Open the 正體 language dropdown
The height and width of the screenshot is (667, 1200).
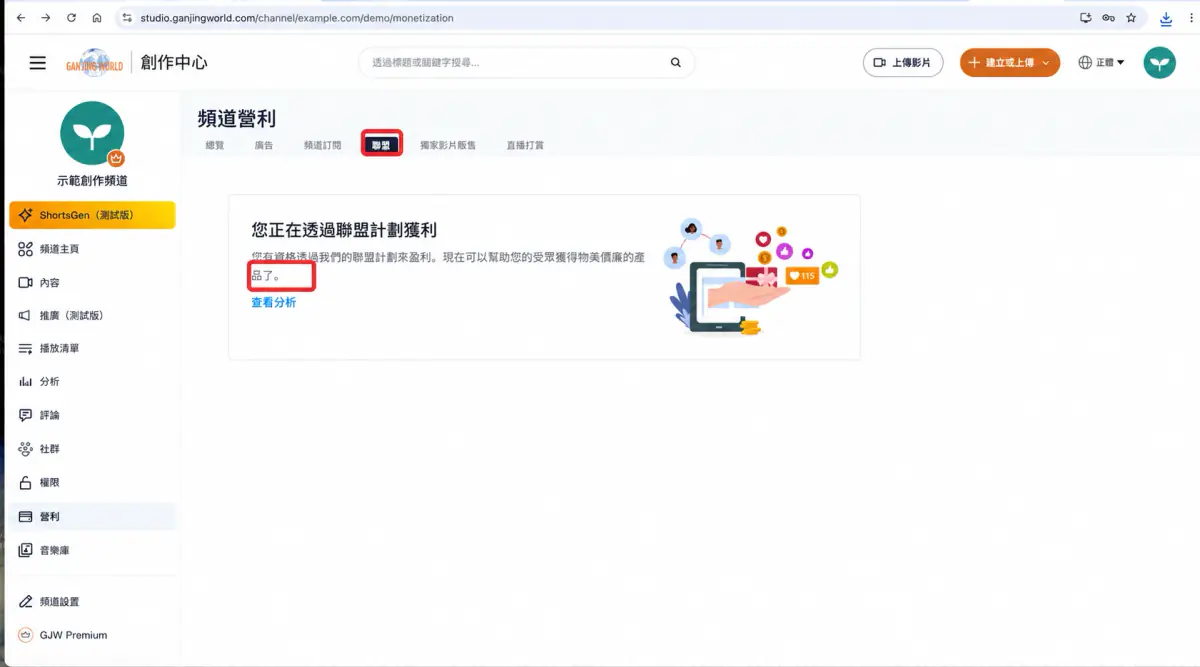click(x=1101, y=62)
